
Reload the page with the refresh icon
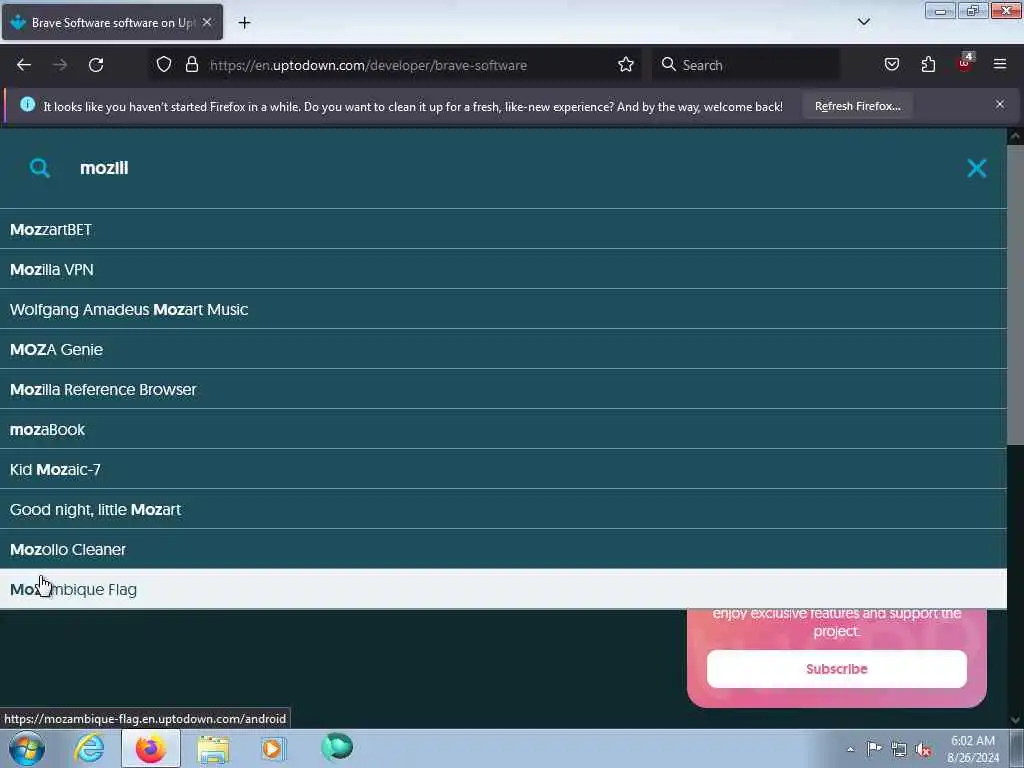coord(96,65)
